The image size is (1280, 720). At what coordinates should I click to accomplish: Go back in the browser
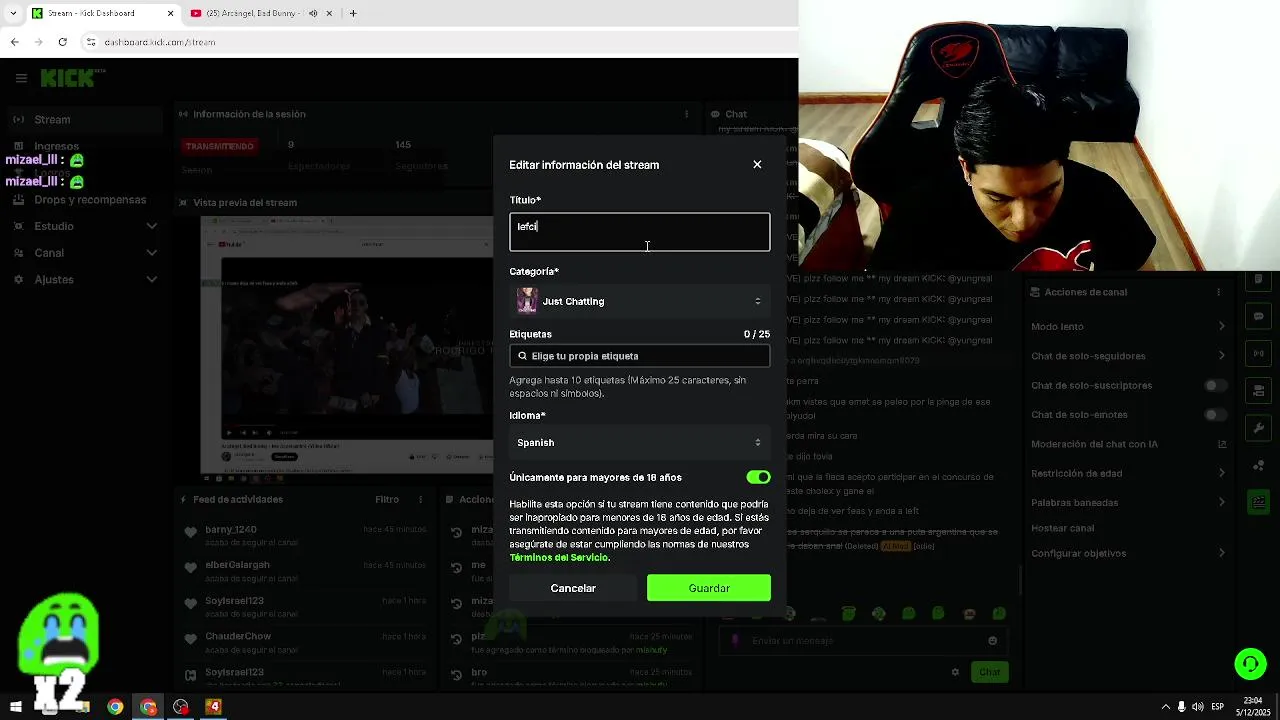click(14, 42)
